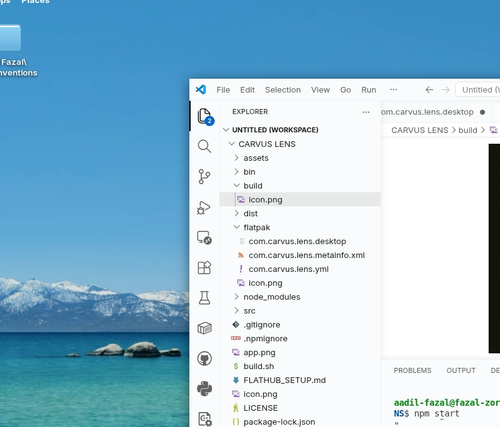This screenshot has width=500, height=427.
Task: Open Explorer panel more actions ellipsis
Action: point(366,112)
